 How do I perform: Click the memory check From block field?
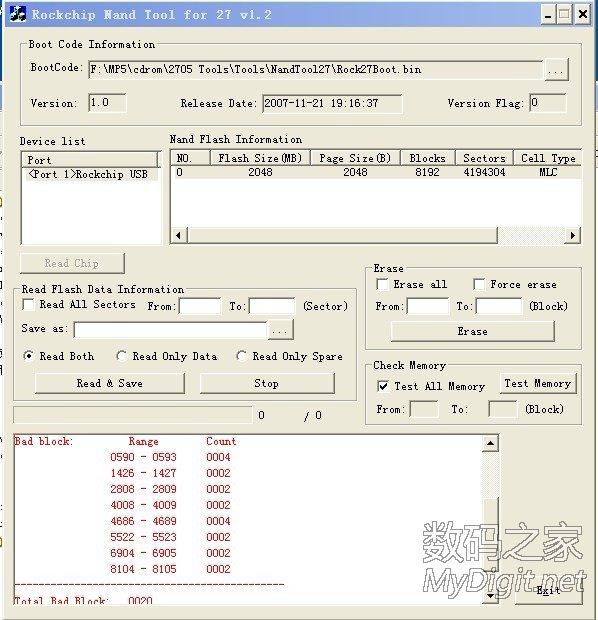[x=424, y=409]
